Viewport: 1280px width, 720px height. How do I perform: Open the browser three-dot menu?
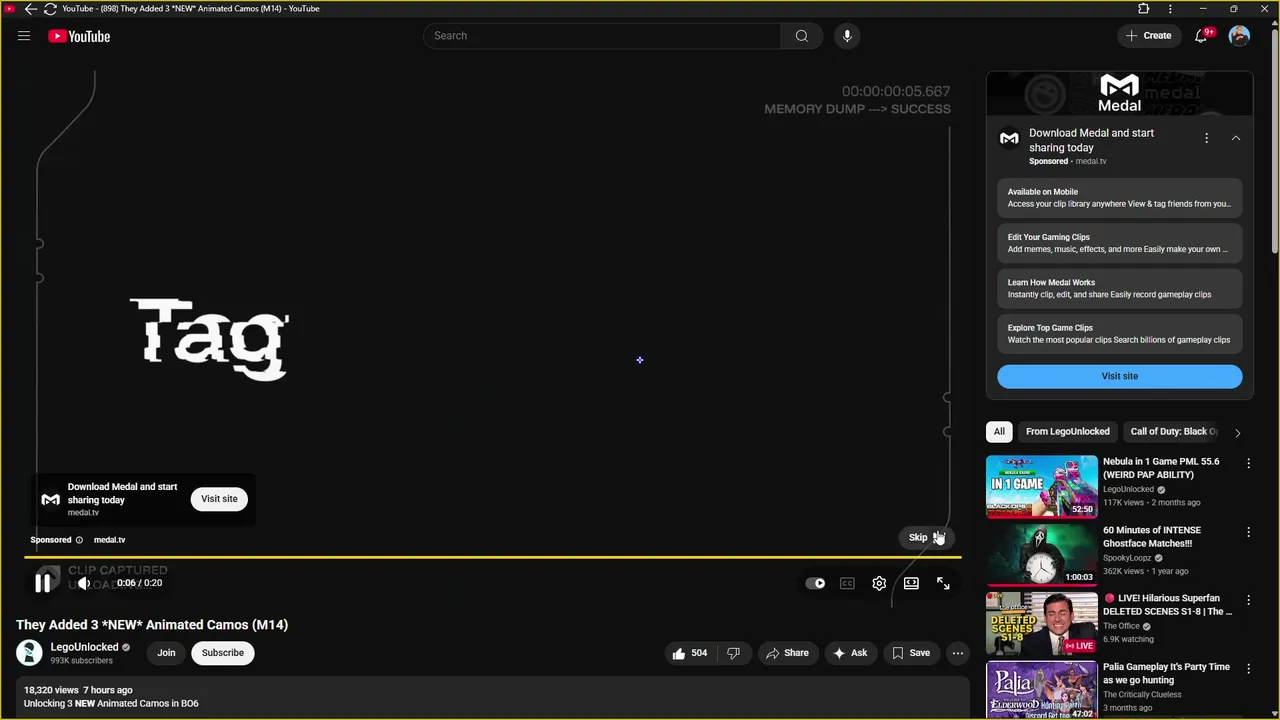pos(1170,9)
